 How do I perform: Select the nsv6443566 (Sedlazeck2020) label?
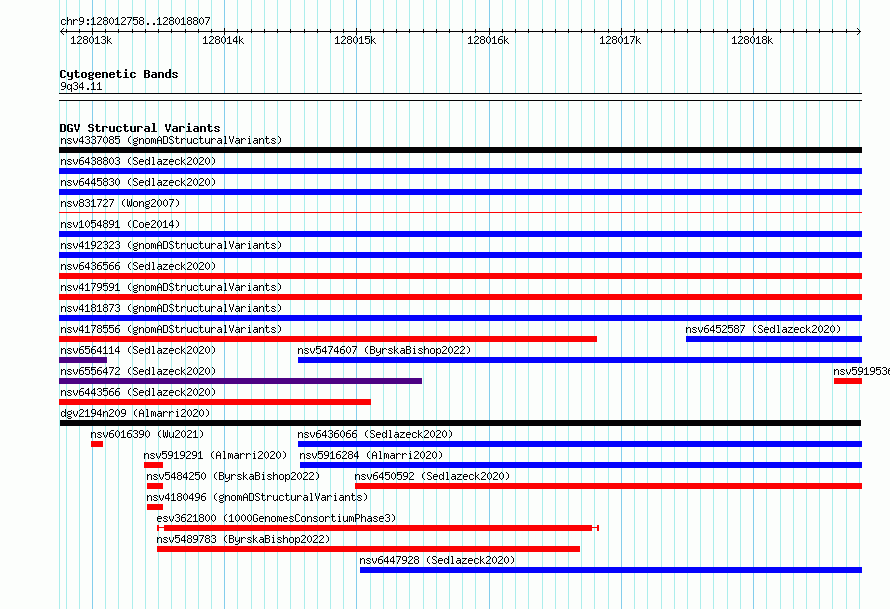[138, 392]
